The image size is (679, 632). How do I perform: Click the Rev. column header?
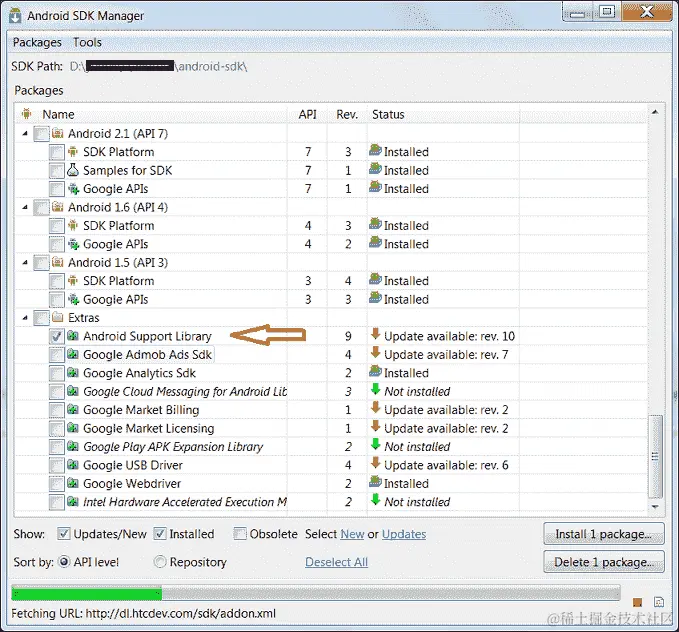click(347, 114)
